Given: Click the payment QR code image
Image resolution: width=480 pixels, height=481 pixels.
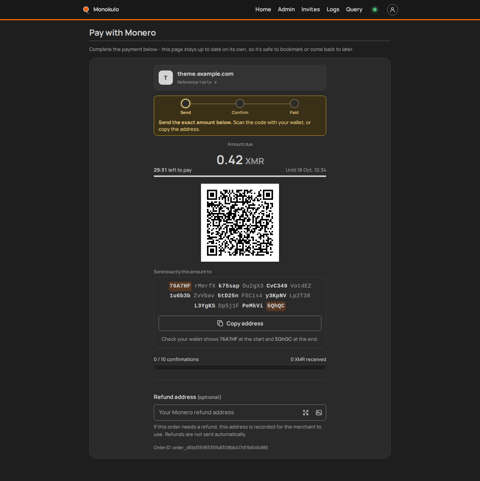Looking at the screenshot, I should click(x=240, y=223).
